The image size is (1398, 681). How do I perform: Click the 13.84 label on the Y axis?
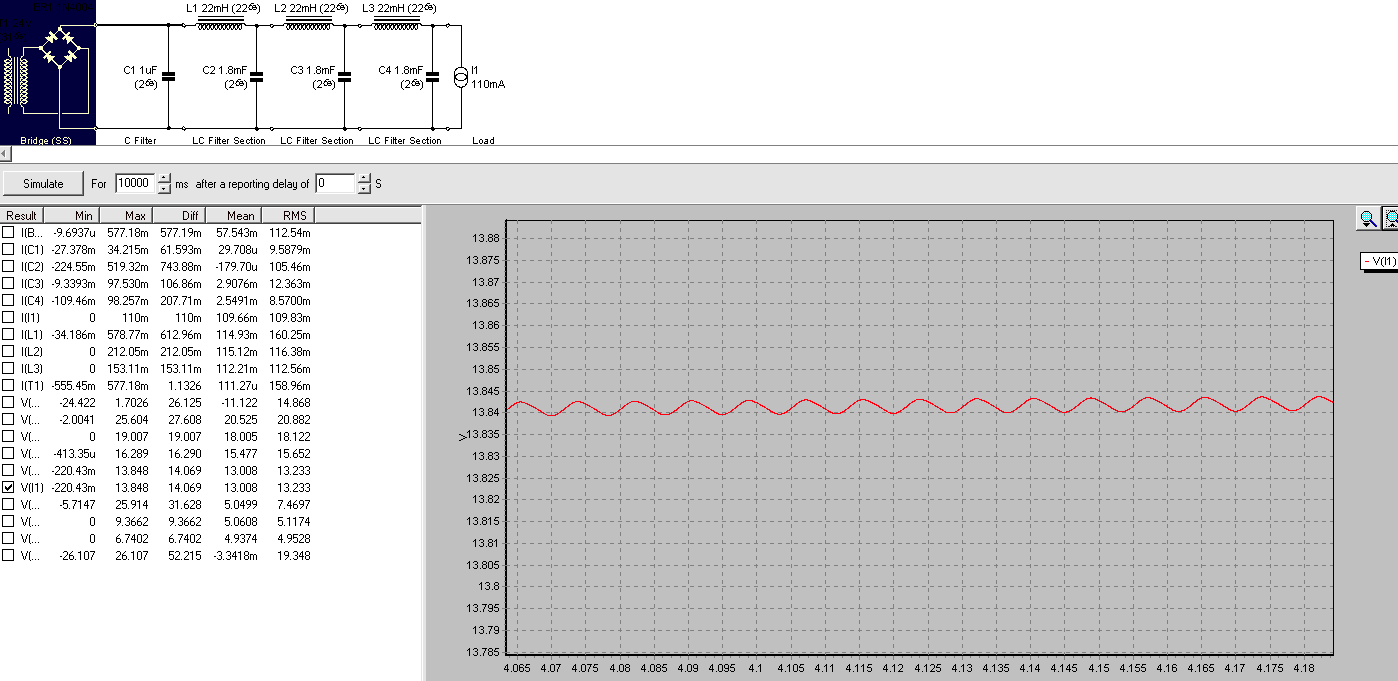(x=486, y=412)
